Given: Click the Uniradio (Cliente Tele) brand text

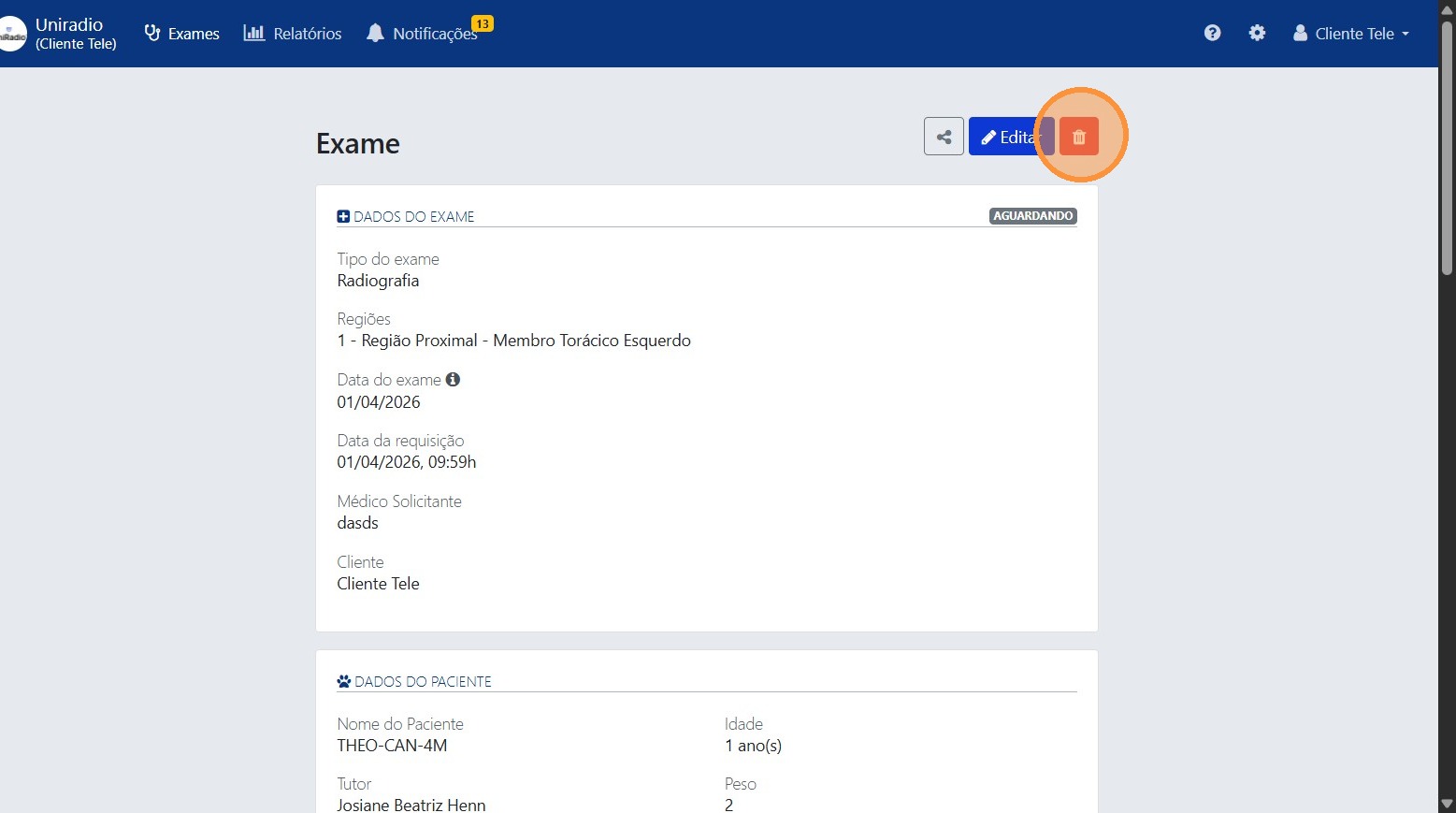Looking at the screenshot, I should [75, 34].
